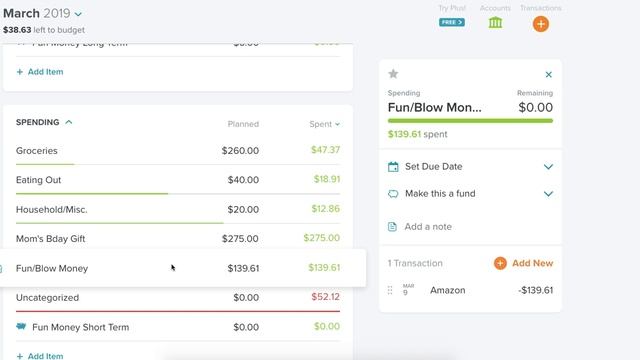Click the orange Transactions plus icon
640x360 pixels.
coord(540,24)
